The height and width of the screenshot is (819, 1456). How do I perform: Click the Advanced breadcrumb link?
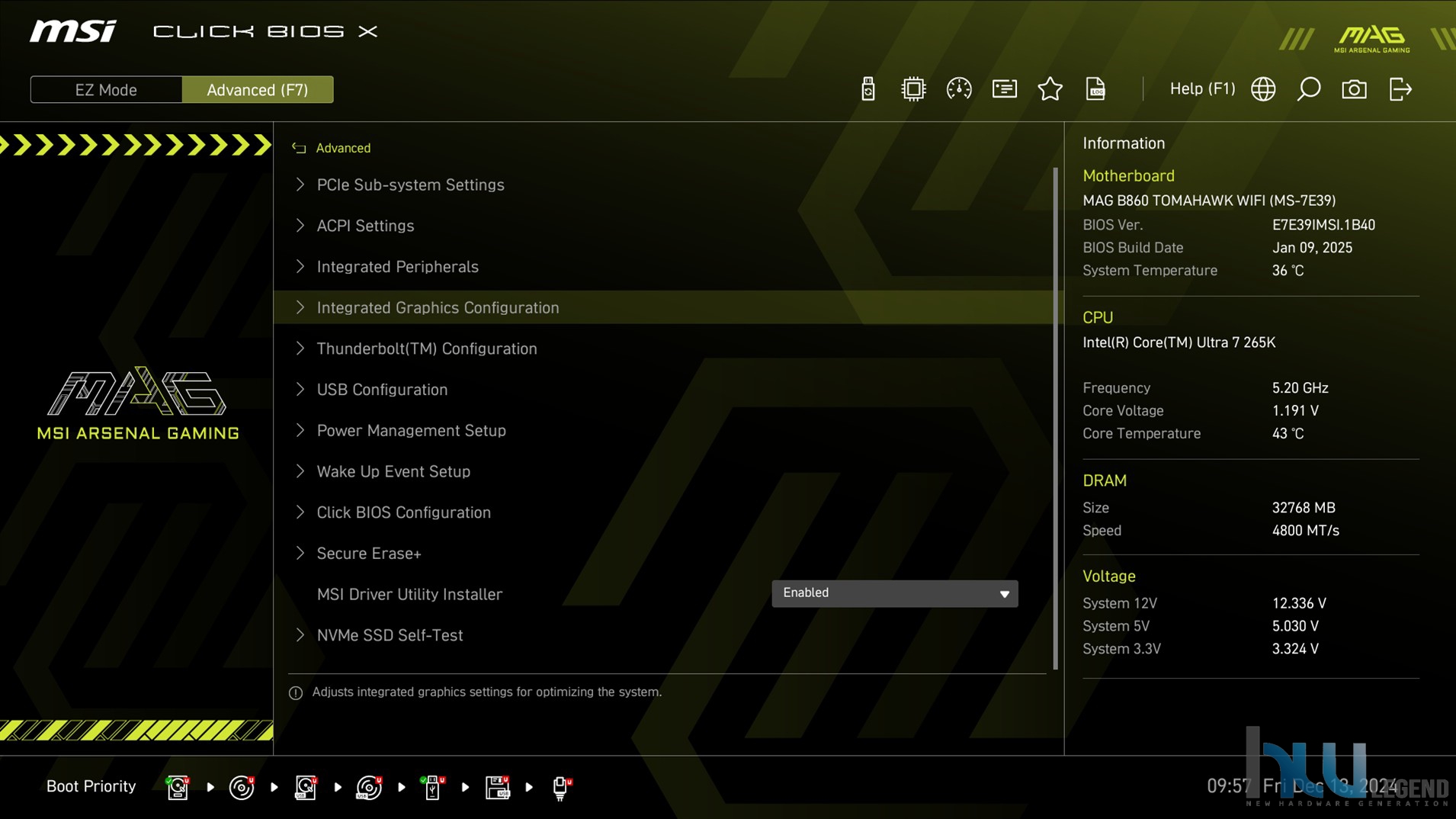(x=343, y=148)
